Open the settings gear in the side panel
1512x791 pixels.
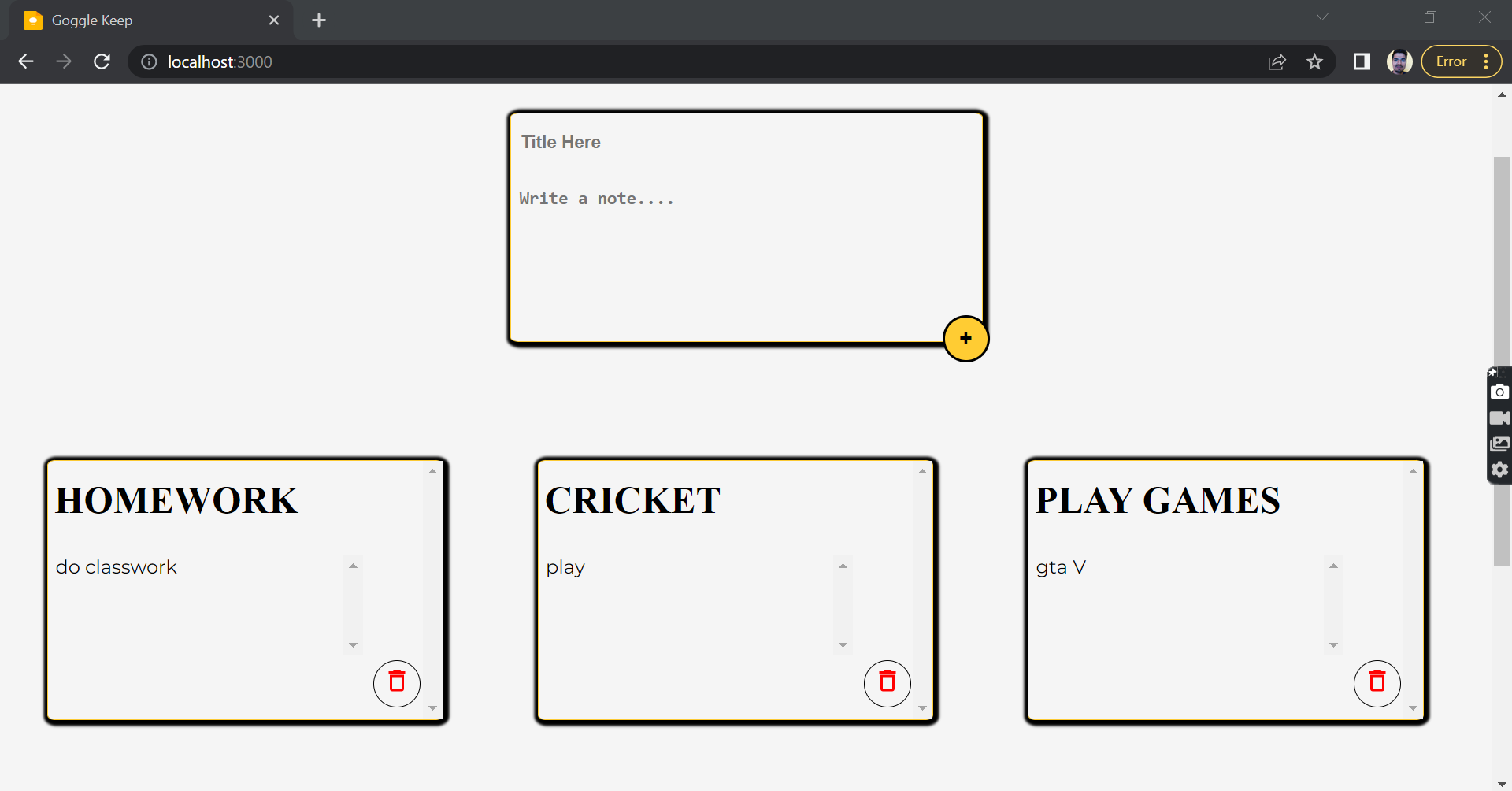point(1500,470)
